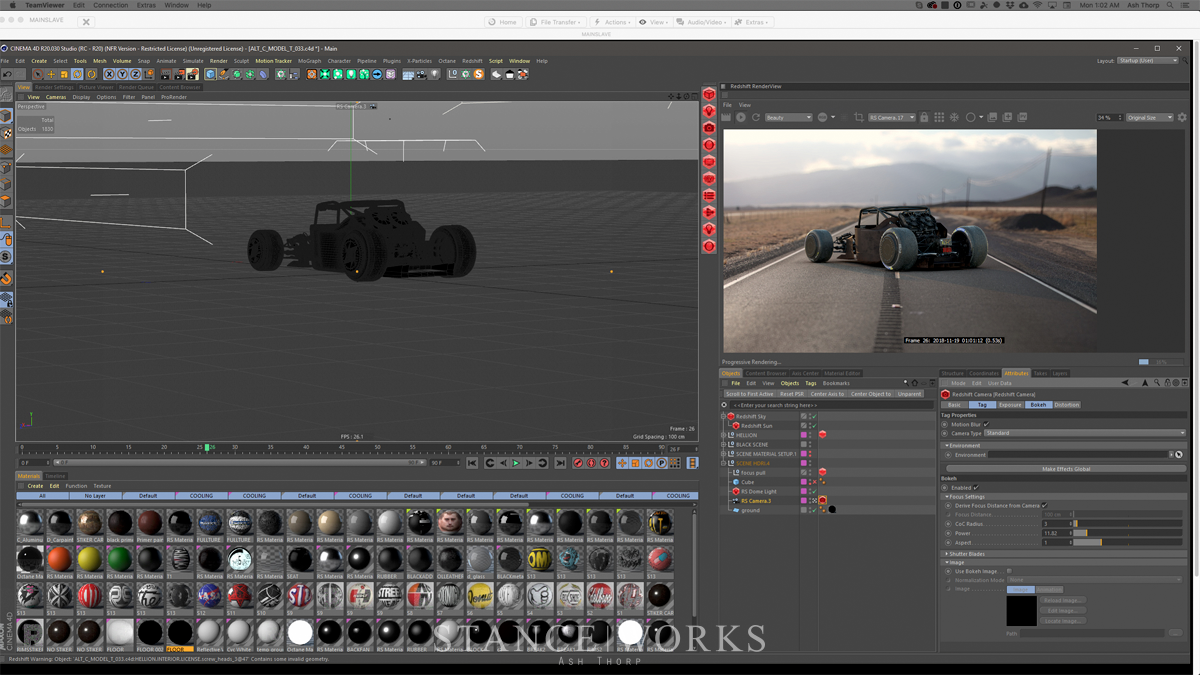Click the red record keyframe button
1200x675 pixels.
(578, 463)
